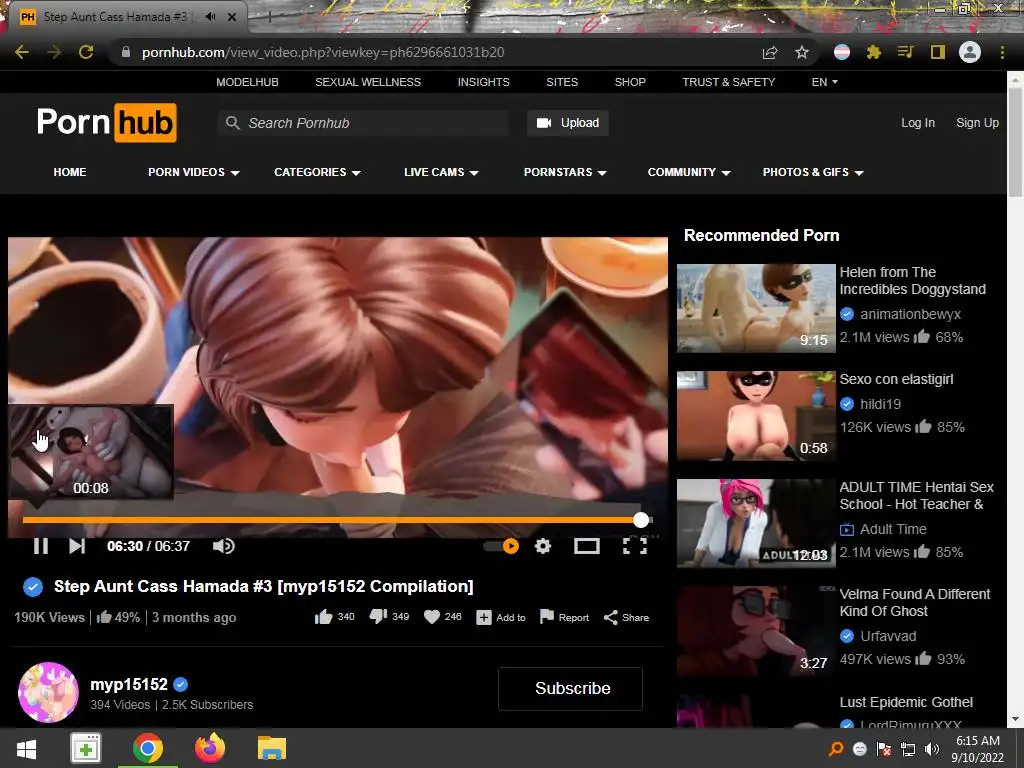
Task: Open File Explorer from the taskbar
Action: coord(272,748)
